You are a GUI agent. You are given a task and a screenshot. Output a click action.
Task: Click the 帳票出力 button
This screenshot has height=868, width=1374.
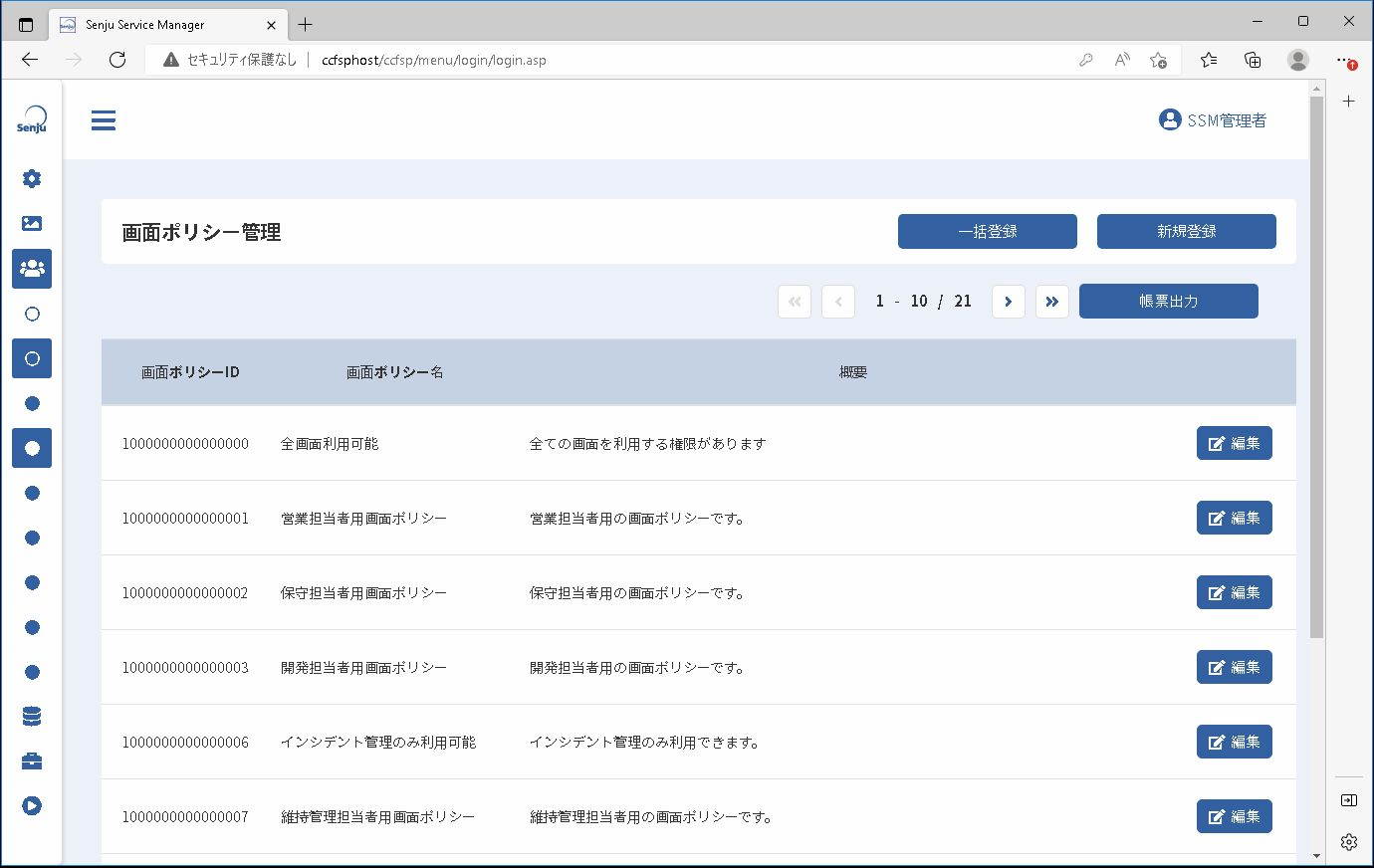click(1169, 302)
